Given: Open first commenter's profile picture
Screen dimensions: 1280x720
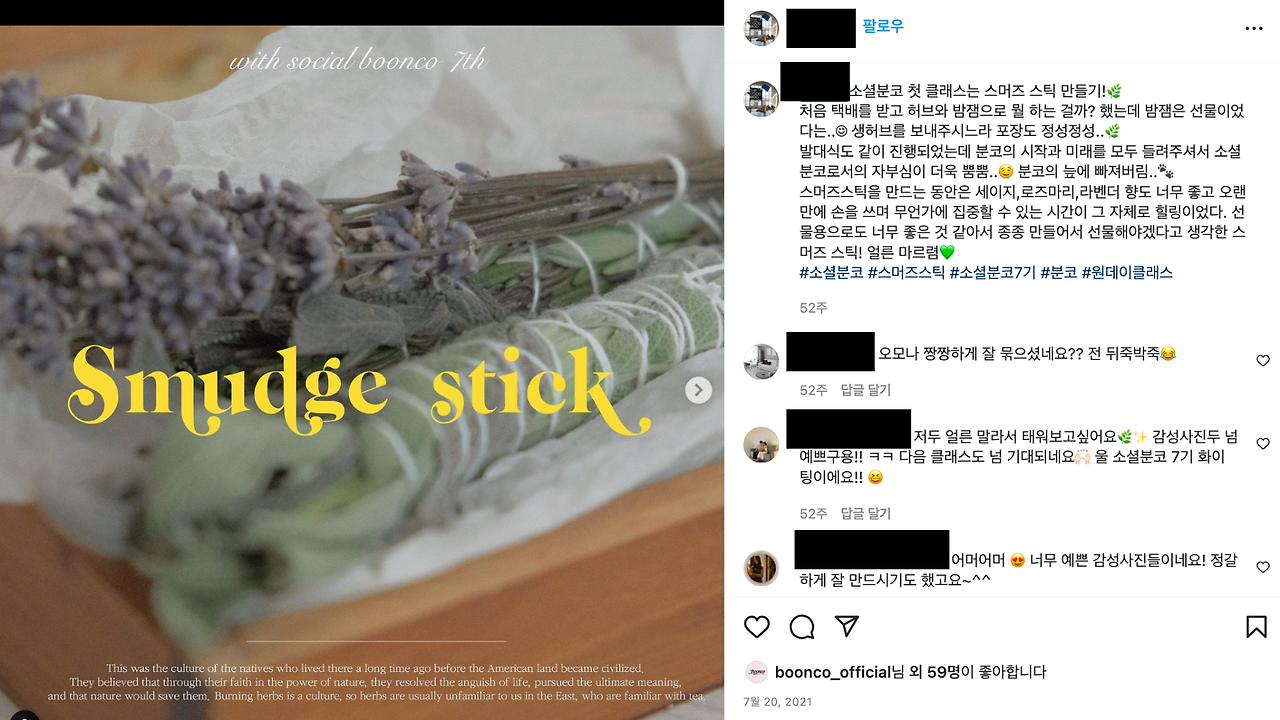Looking at the screenshot, I should pos(762,361).
